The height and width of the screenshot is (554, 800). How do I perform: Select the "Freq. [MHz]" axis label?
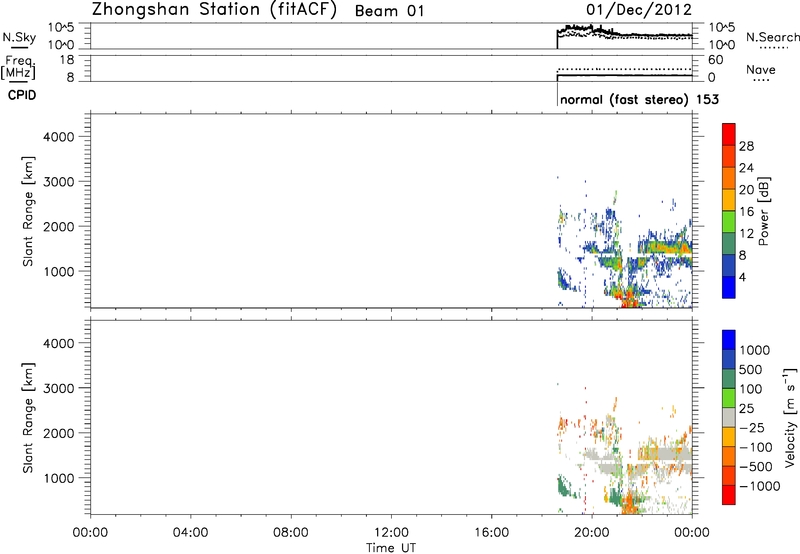20,67
